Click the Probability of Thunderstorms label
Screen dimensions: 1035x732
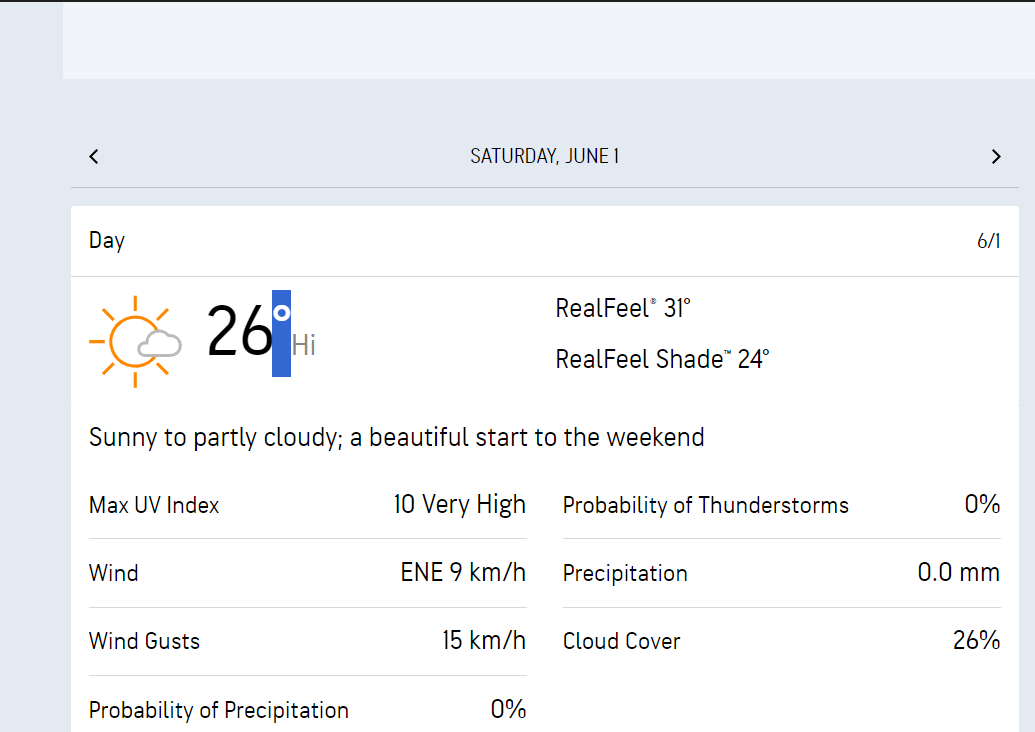(x=705, y=505)
